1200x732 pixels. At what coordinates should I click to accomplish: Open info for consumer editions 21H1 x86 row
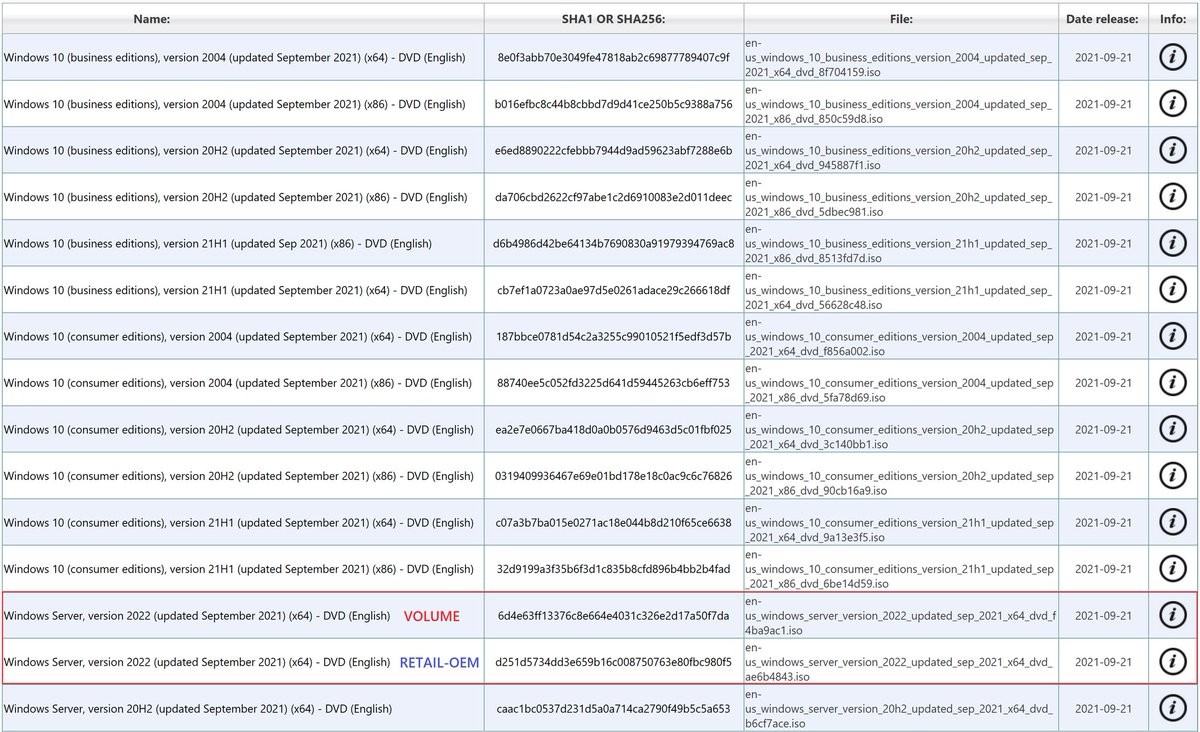pos(1171,569)
